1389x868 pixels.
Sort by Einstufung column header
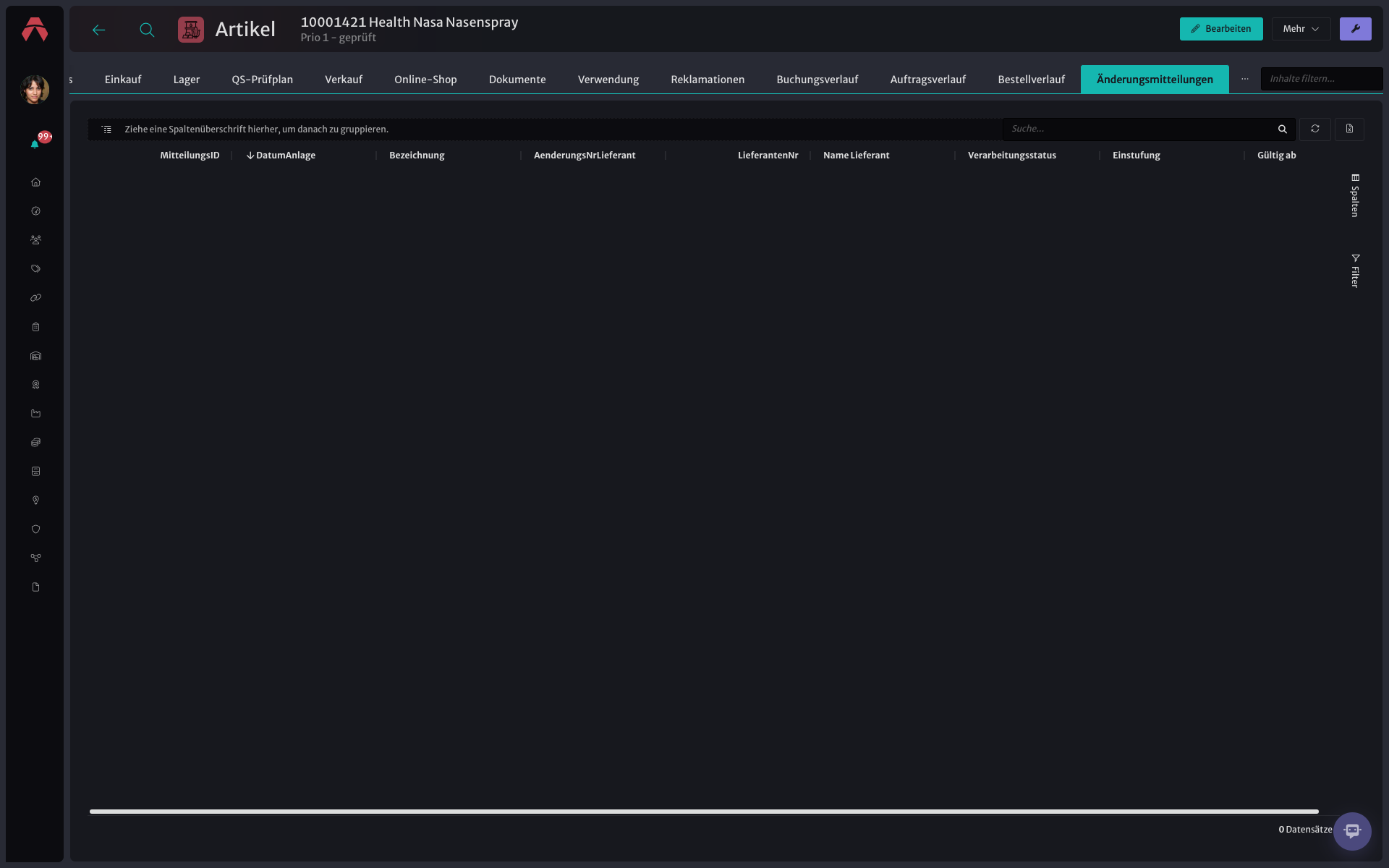[1137, 156]
